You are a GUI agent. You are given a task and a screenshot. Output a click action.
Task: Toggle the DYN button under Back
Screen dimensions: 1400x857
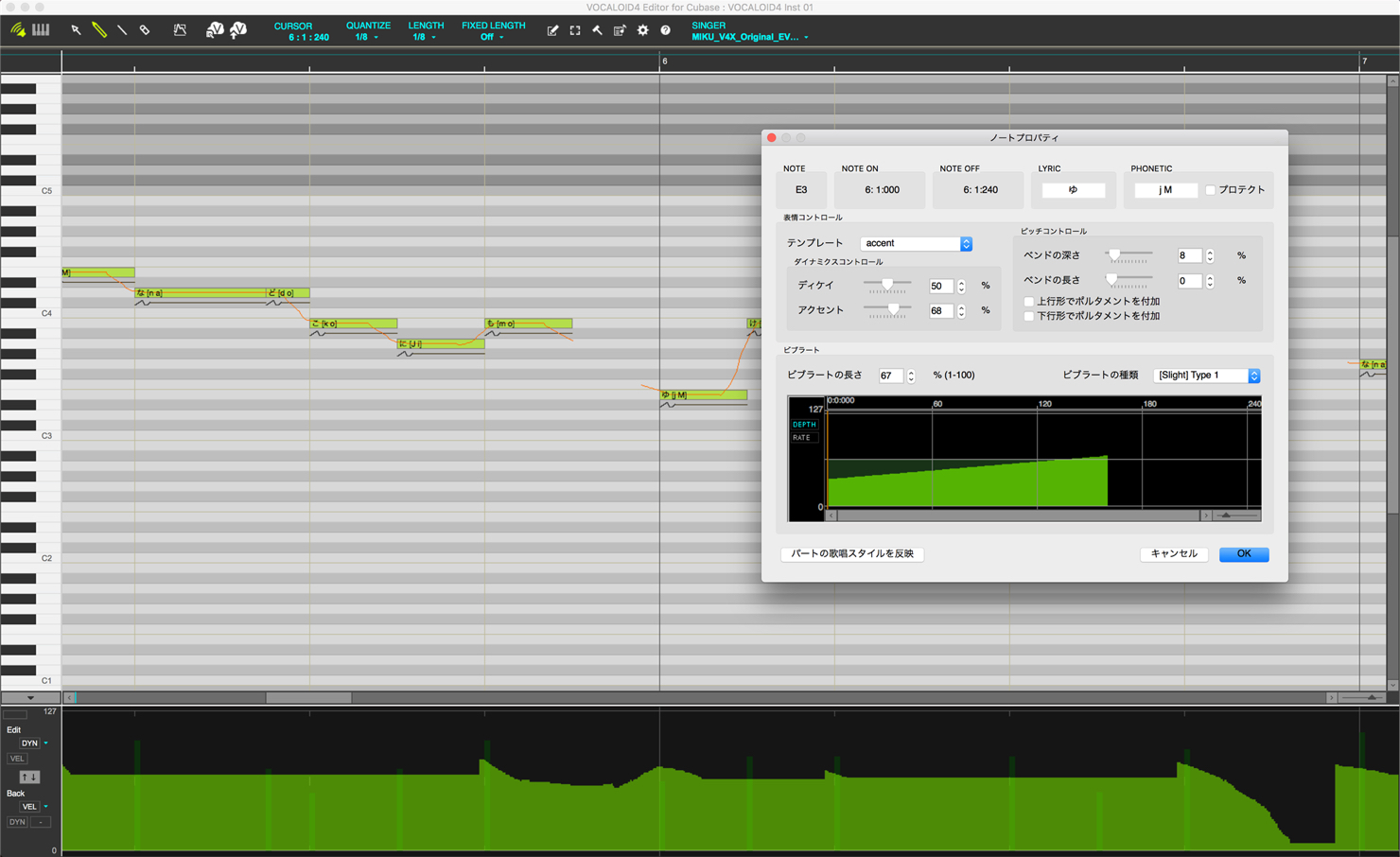17,822
